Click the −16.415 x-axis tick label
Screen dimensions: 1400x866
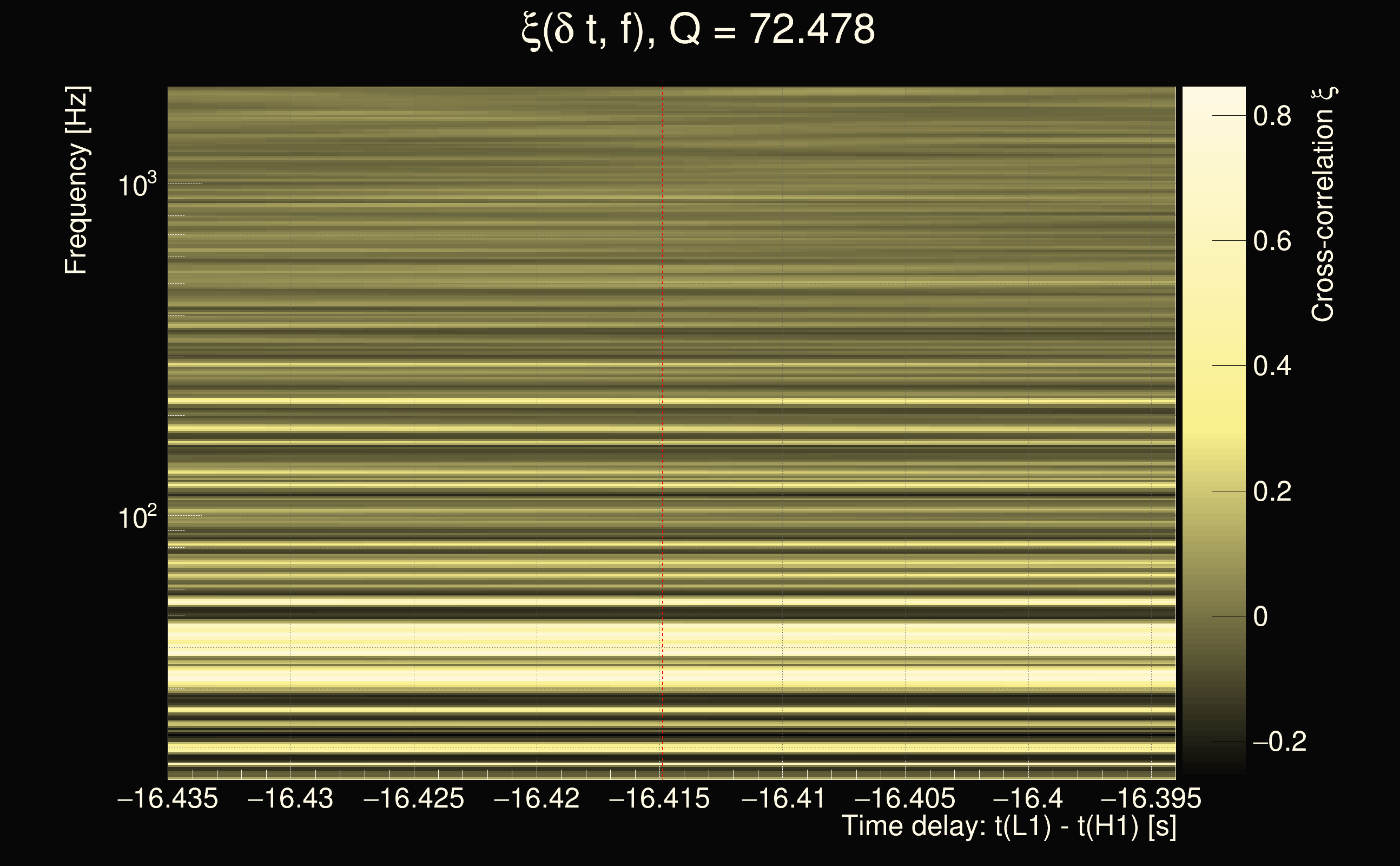click(659, 798)
